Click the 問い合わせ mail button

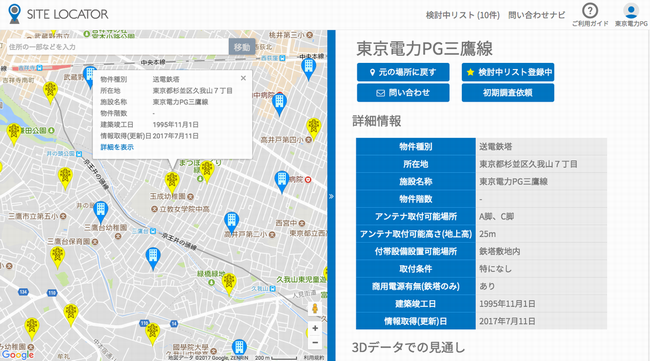[403, 93]
